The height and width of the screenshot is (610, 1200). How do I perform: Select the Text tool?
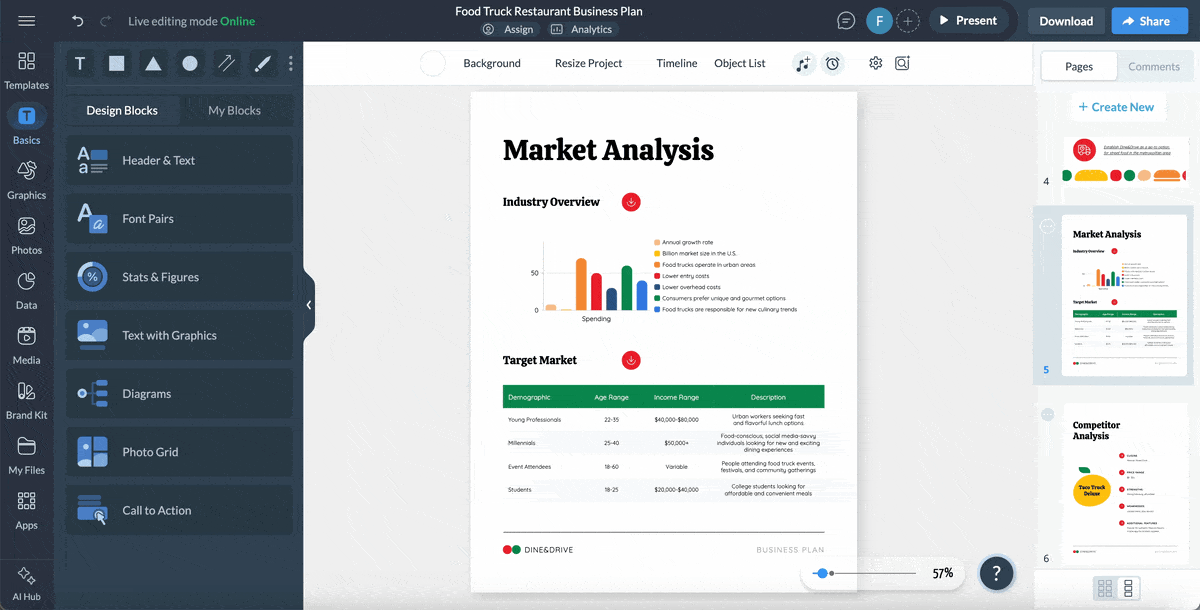point(79,63)
